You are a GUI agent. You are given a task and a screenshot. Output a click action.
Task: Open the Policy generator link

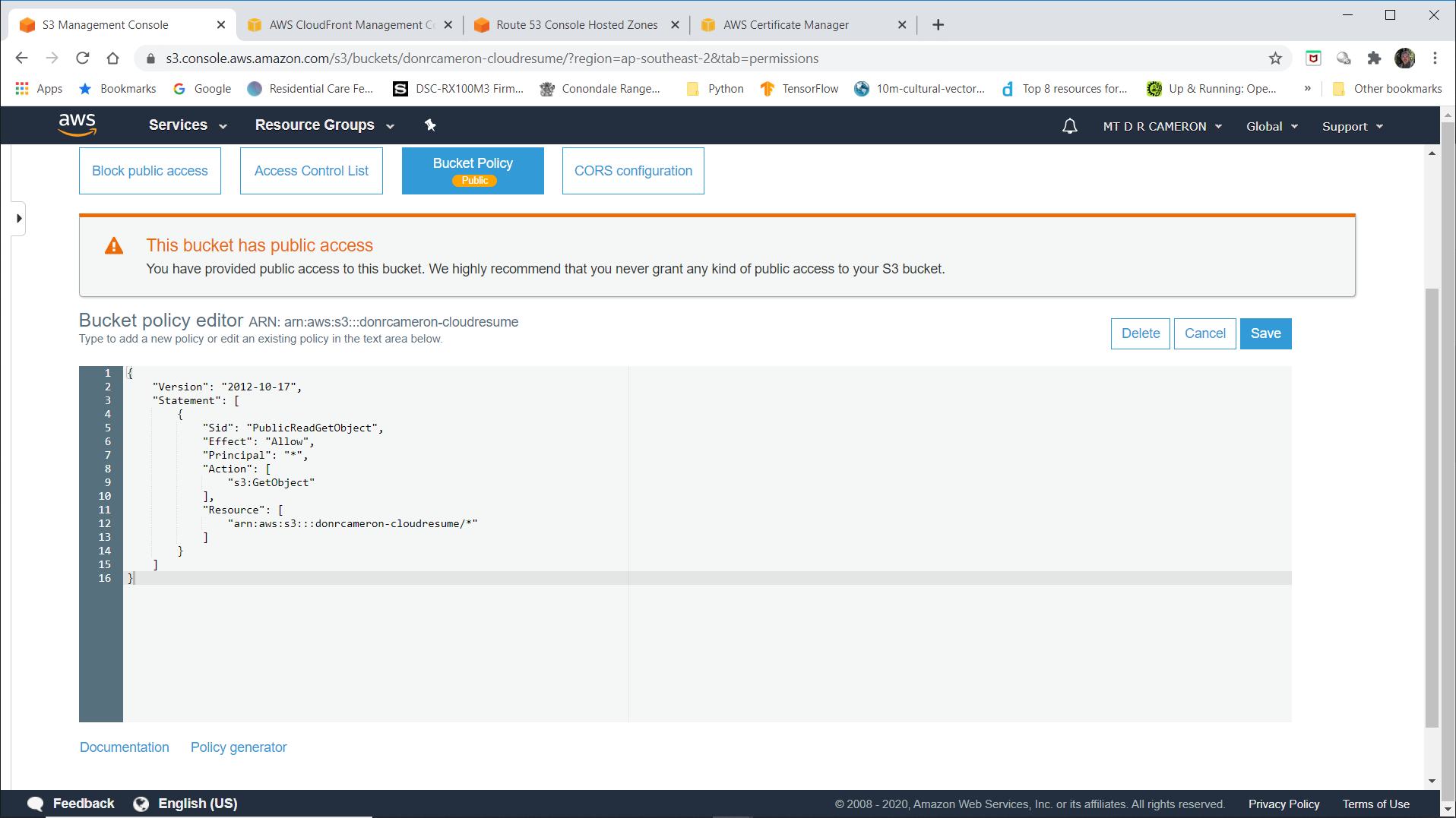(239, 747)
